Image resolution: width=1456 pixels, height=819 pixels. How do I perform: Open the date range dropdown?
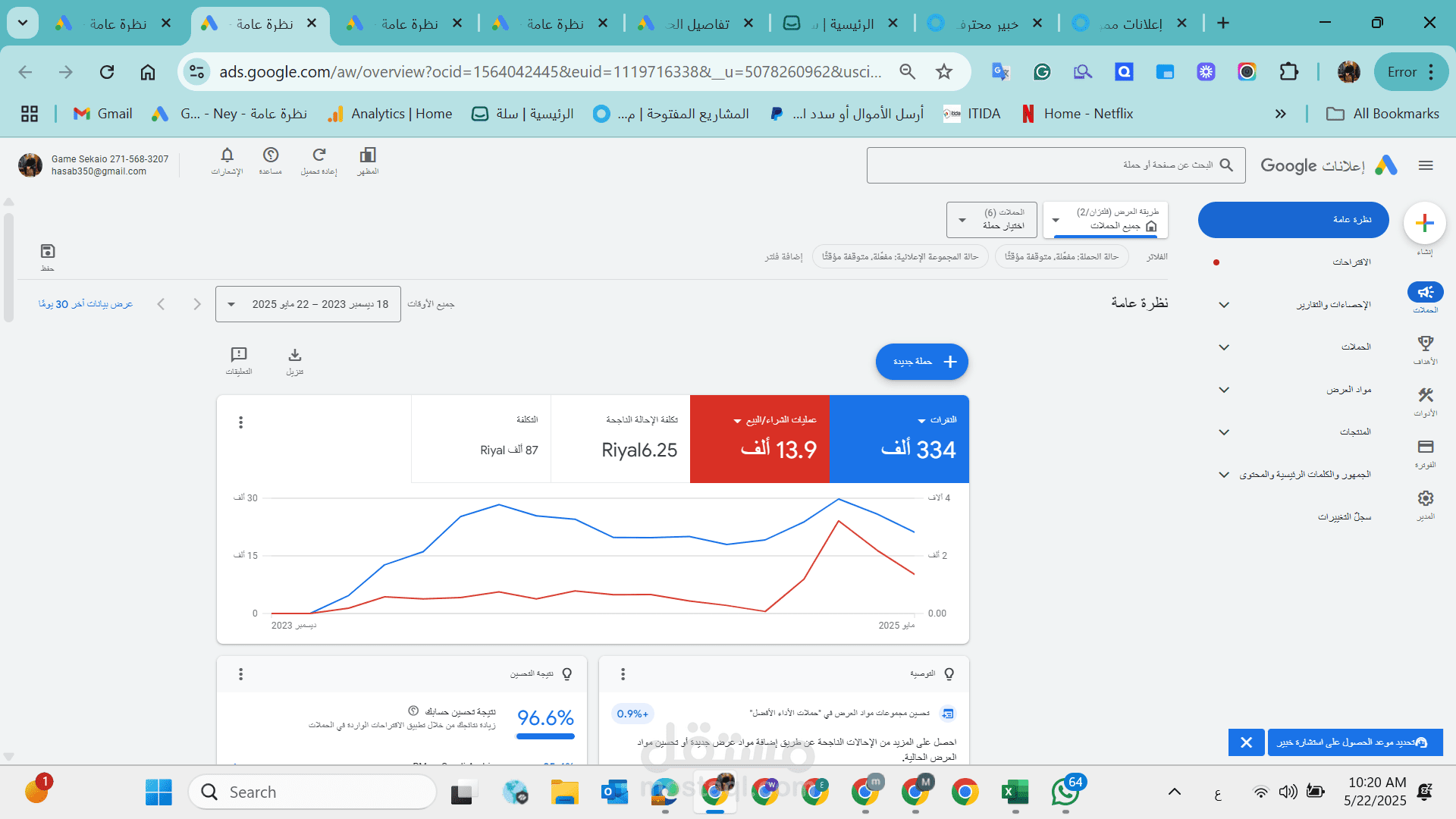coord(308,304)
